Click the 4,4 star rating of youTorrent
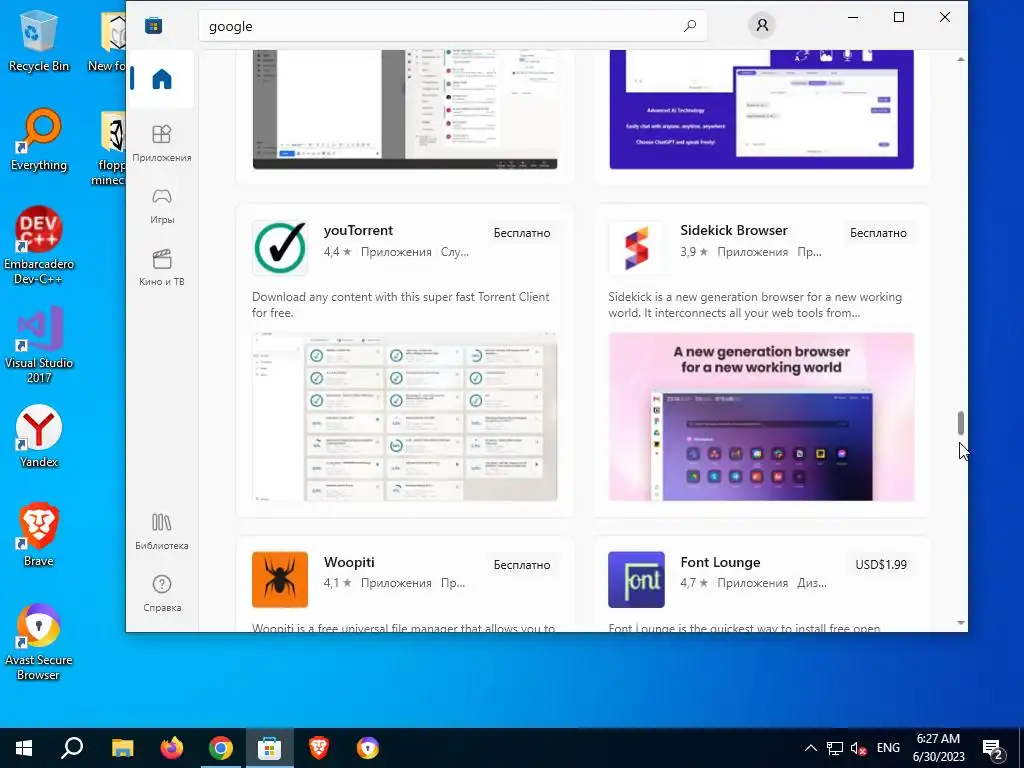1024x768 pixels. [338, 252]
